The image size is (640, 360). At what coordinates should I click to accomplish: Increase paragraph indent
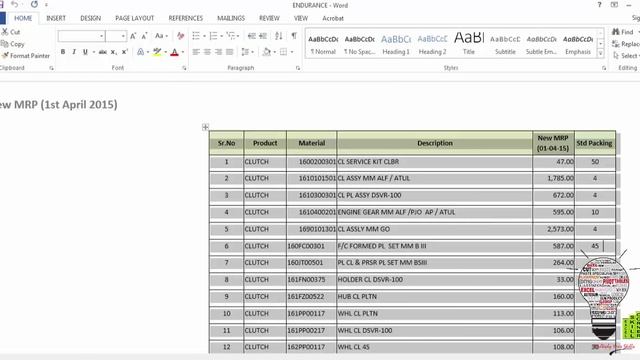(x=263, y=36)
